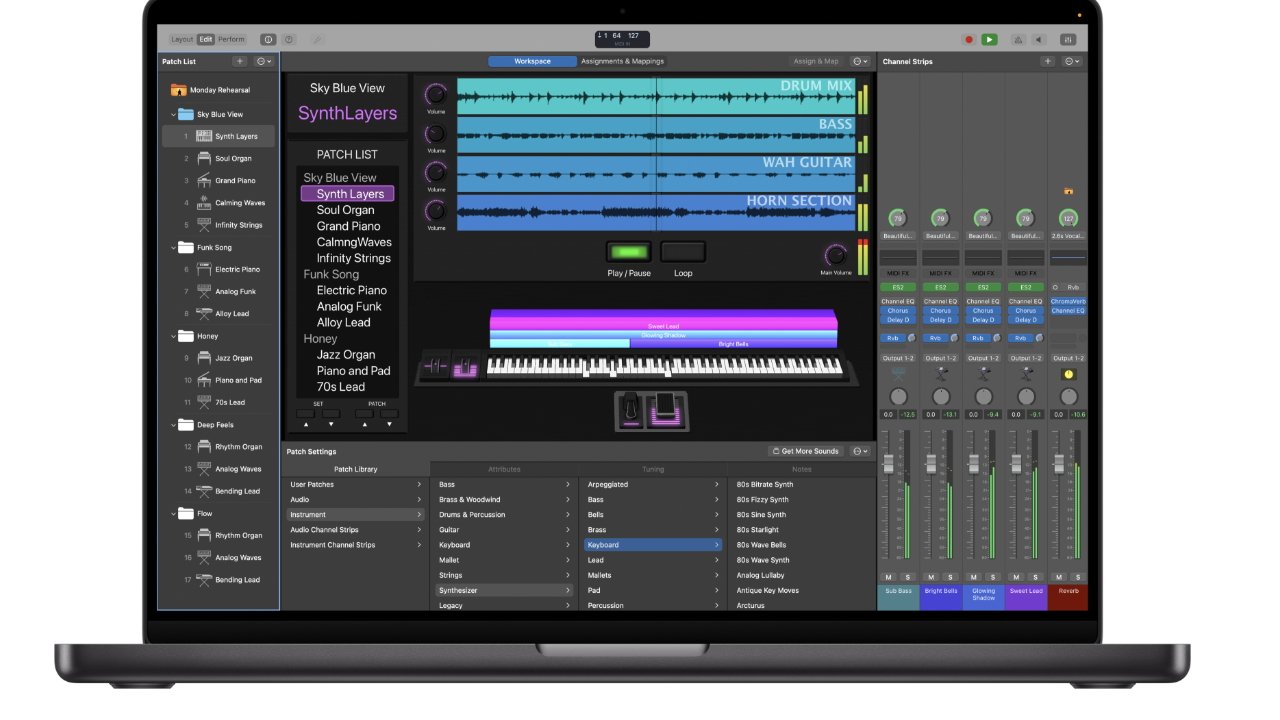1280x720 pixels.
Task: Collapse the Funk Song folder in the Patch List
Action: point(172,247)
